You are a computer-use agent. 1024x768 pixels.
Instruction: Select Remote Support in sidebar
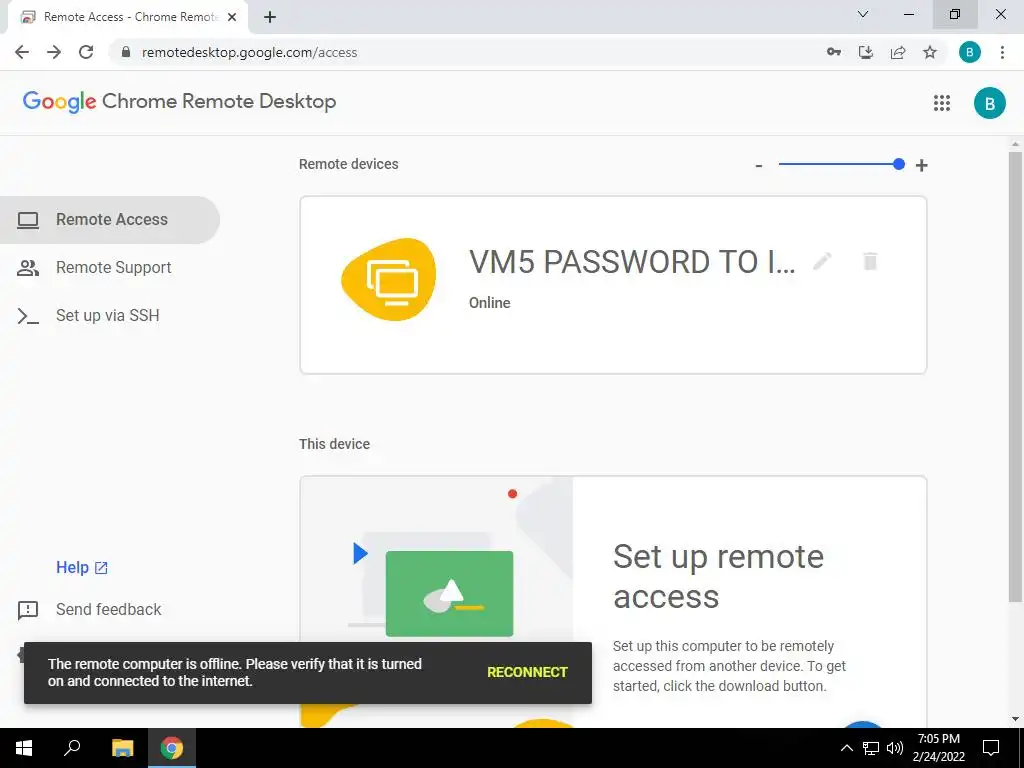click(110, 268)
